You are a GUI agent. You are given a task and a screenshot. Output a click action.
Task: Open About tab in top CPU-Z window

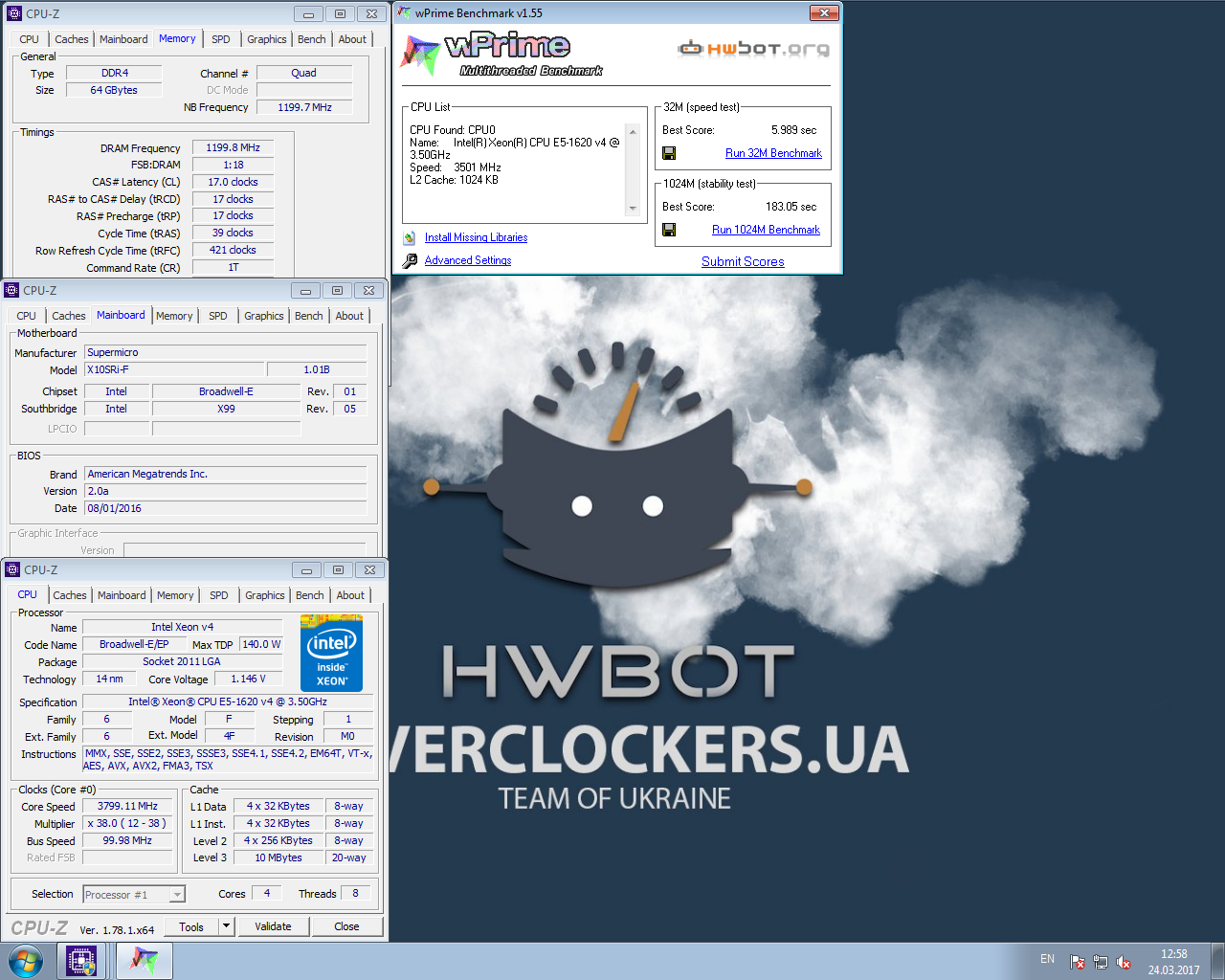(352, 39)
